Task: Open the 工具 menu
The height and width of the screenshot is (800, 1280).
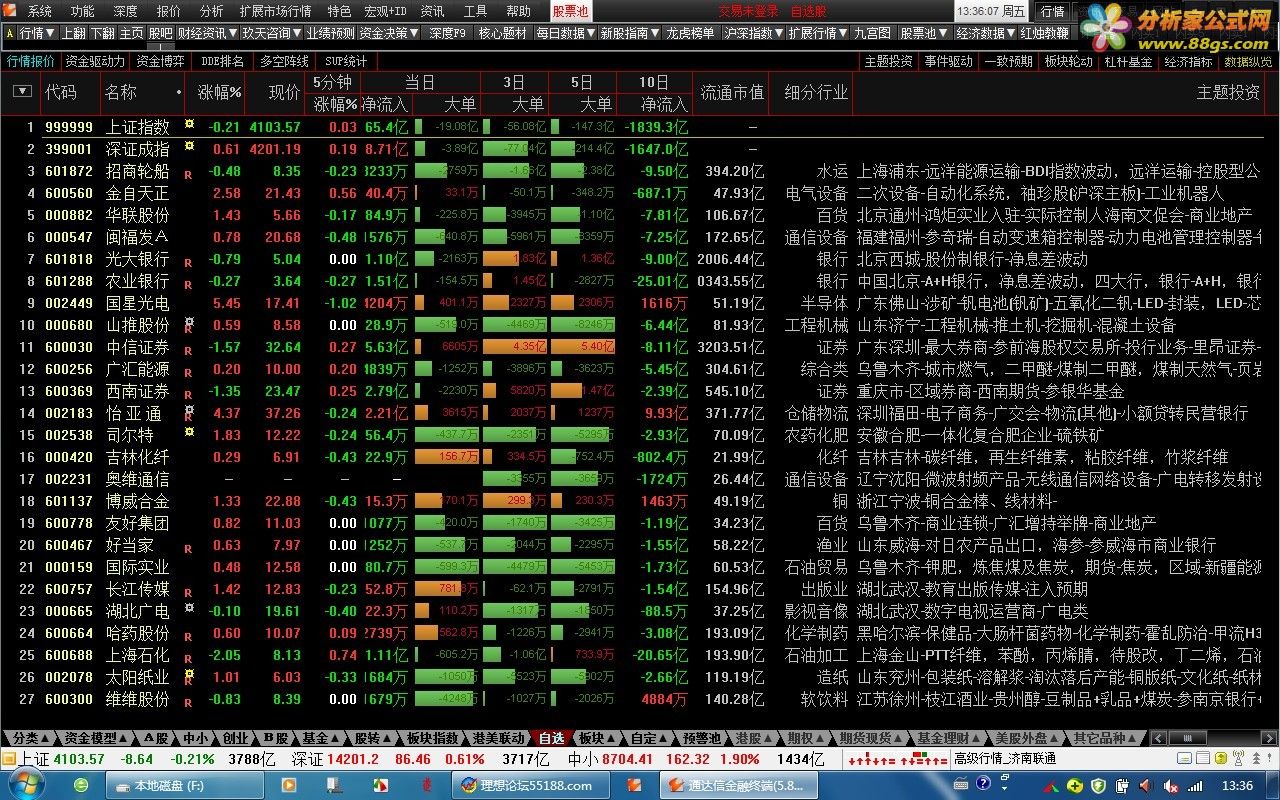Action: coord(476,11)
